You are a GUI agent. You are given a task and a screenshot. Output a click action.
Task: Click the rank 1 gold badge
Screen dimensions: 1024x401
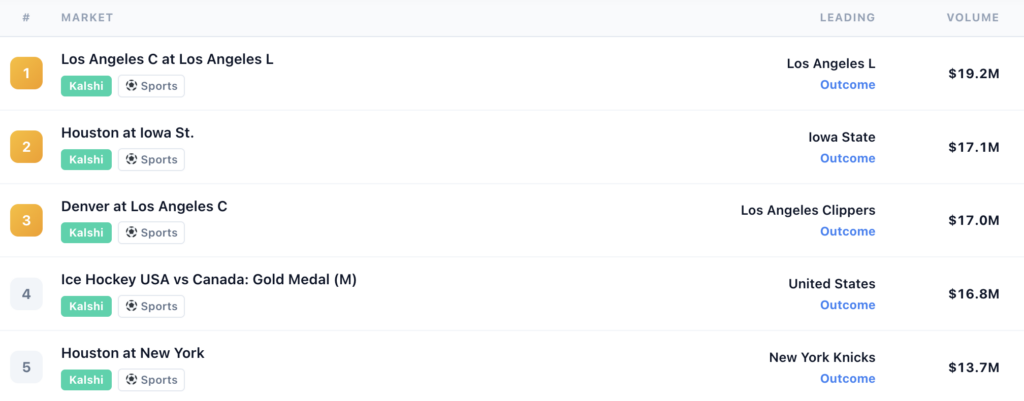click(26, 74)
